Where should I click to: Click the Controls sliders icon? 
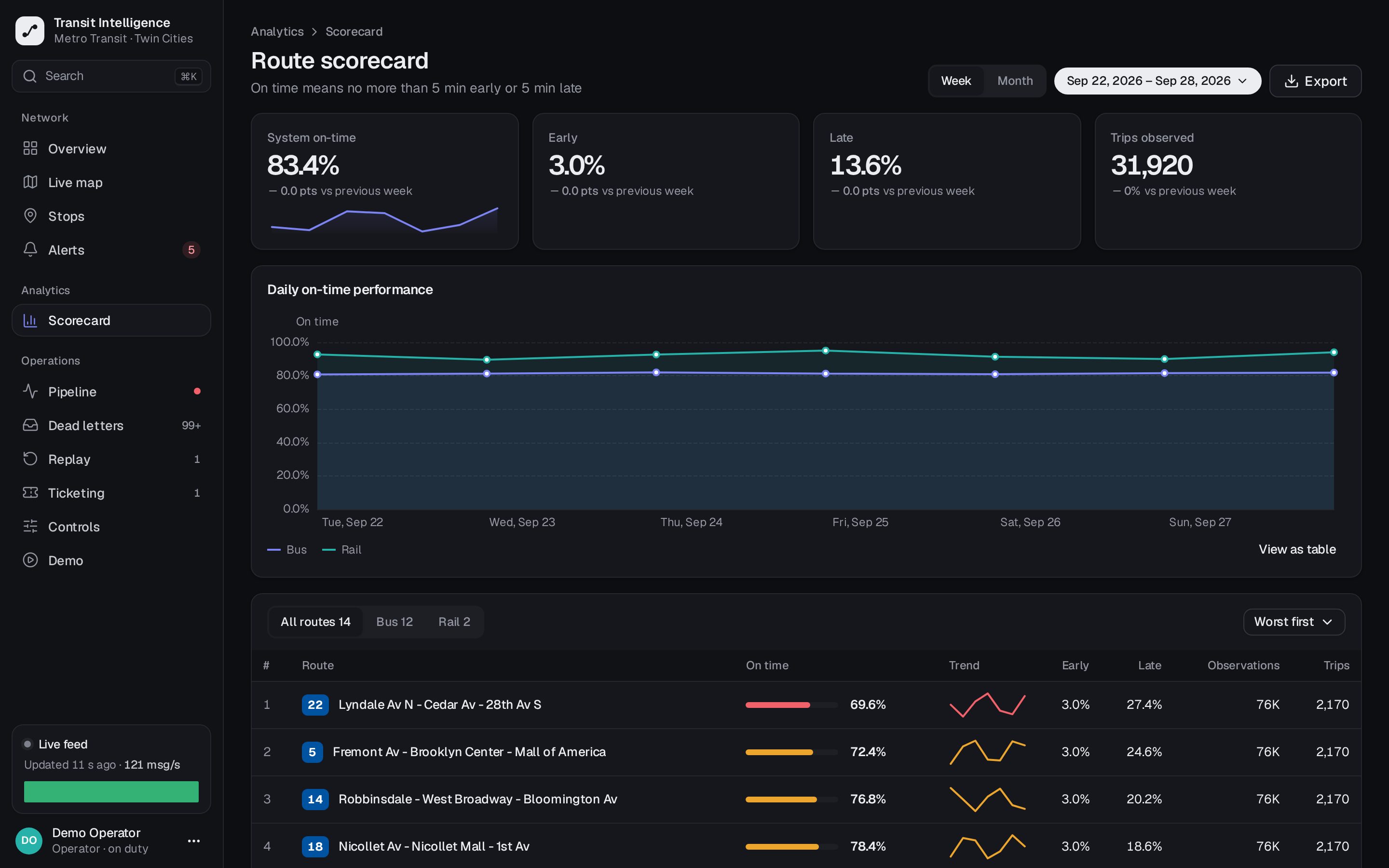(30, 526)
